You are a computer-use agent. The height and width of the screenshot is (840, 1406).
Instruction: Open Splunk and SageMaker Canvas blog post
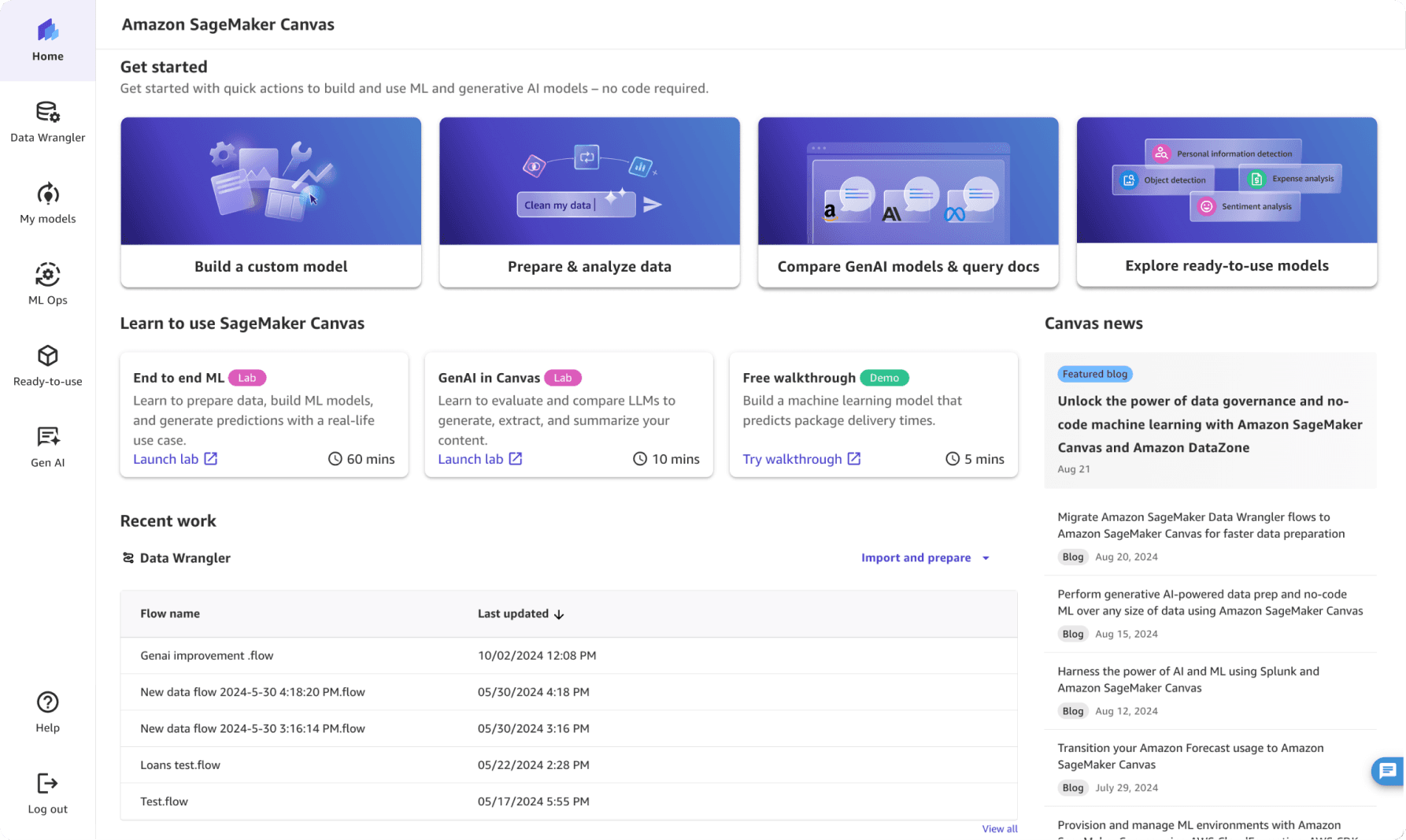1189,679
